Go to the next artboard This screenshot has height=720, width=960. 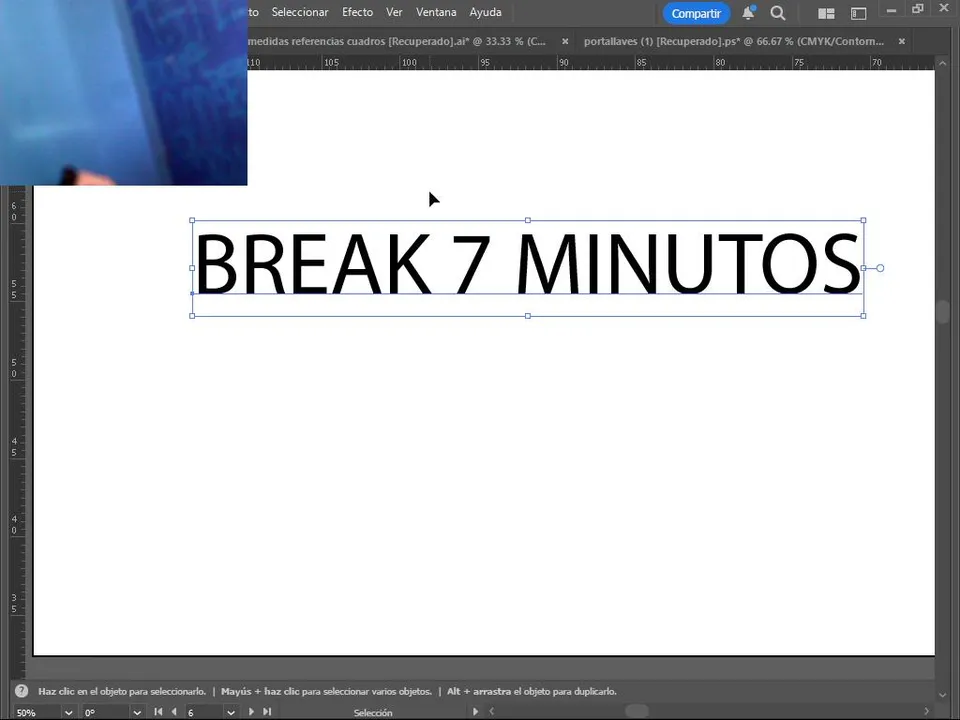point(251,712)
